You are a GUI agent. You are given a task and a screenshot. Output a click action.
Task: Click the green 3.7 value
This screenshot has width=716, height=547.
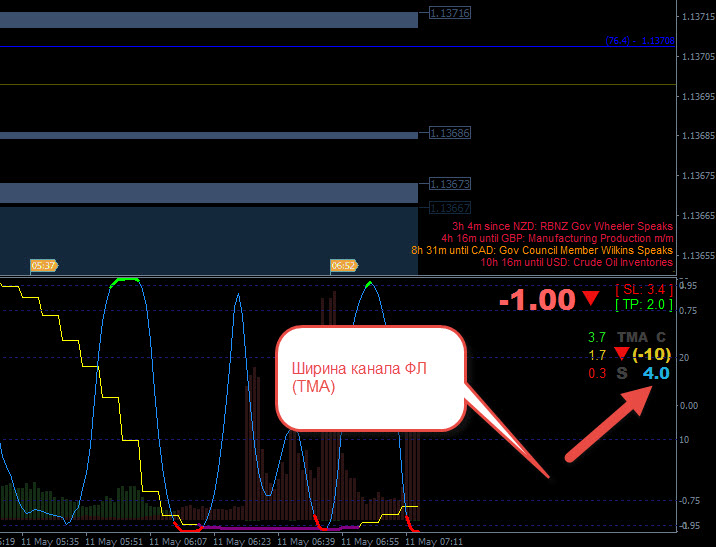[596, 337]
